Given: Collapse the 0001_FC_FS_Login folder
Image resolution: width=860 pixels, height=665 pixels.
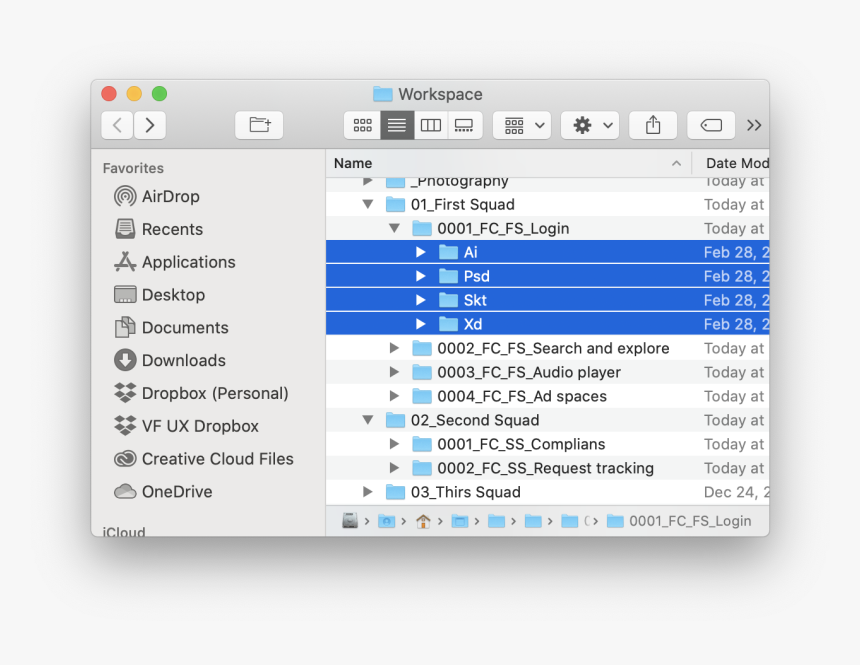Looking at the screenshot, I should tap(394, 228).
